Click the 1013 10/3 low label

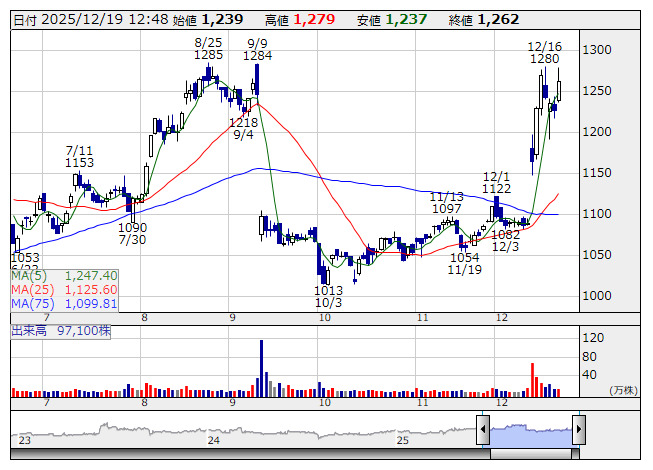329,296
